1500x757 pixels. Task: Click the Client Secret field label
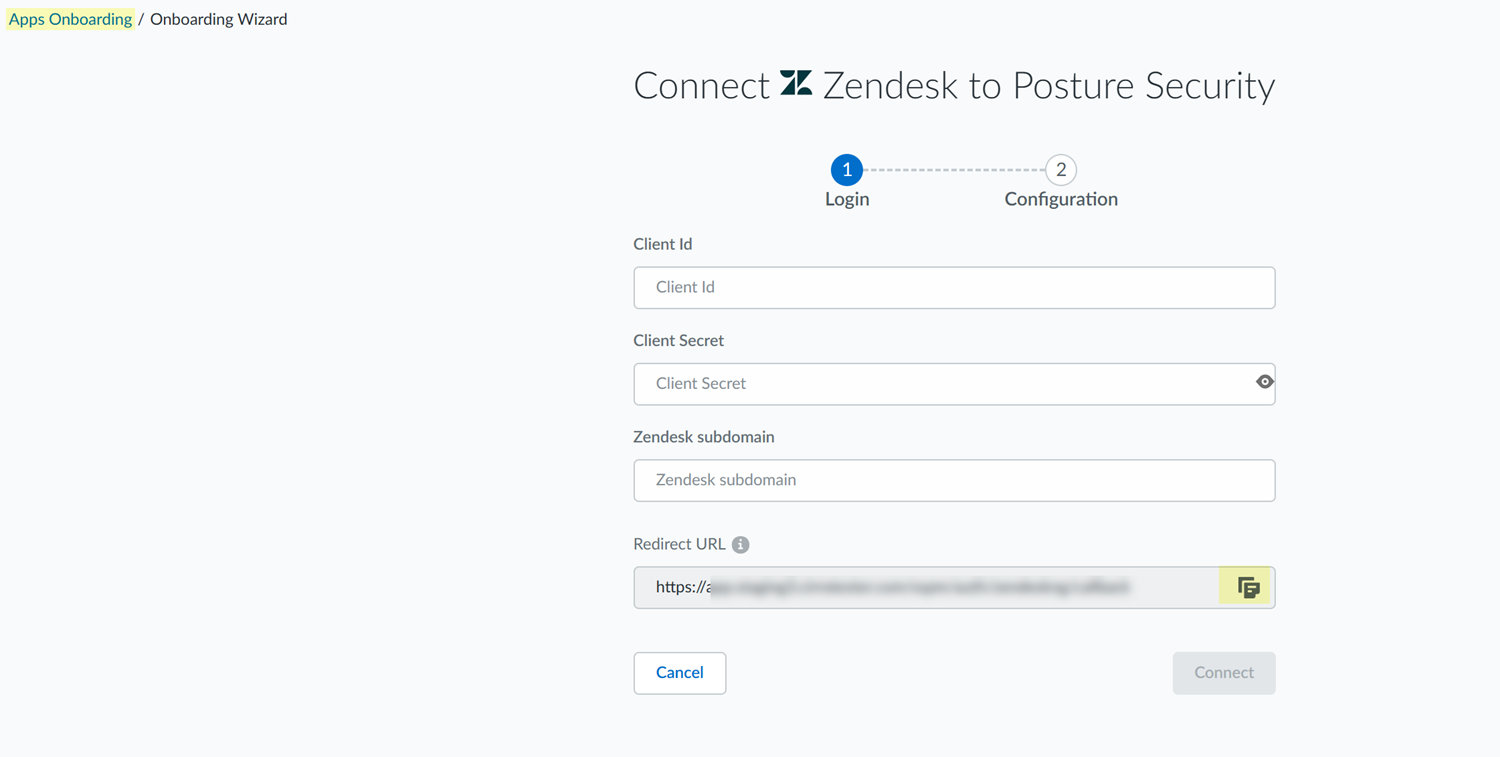[x=678, y=341]
